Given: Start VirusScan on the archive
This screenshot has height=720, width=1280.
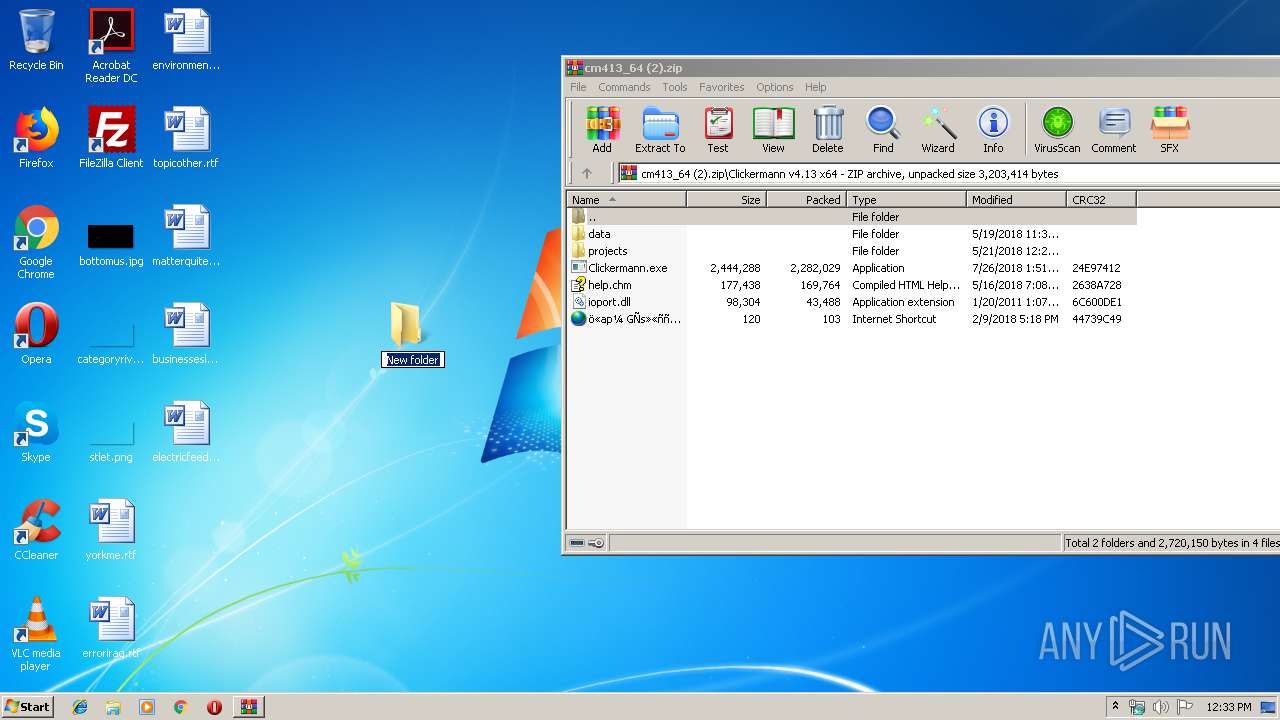Looking at the screenshot, I should [x=1057, y=130].
